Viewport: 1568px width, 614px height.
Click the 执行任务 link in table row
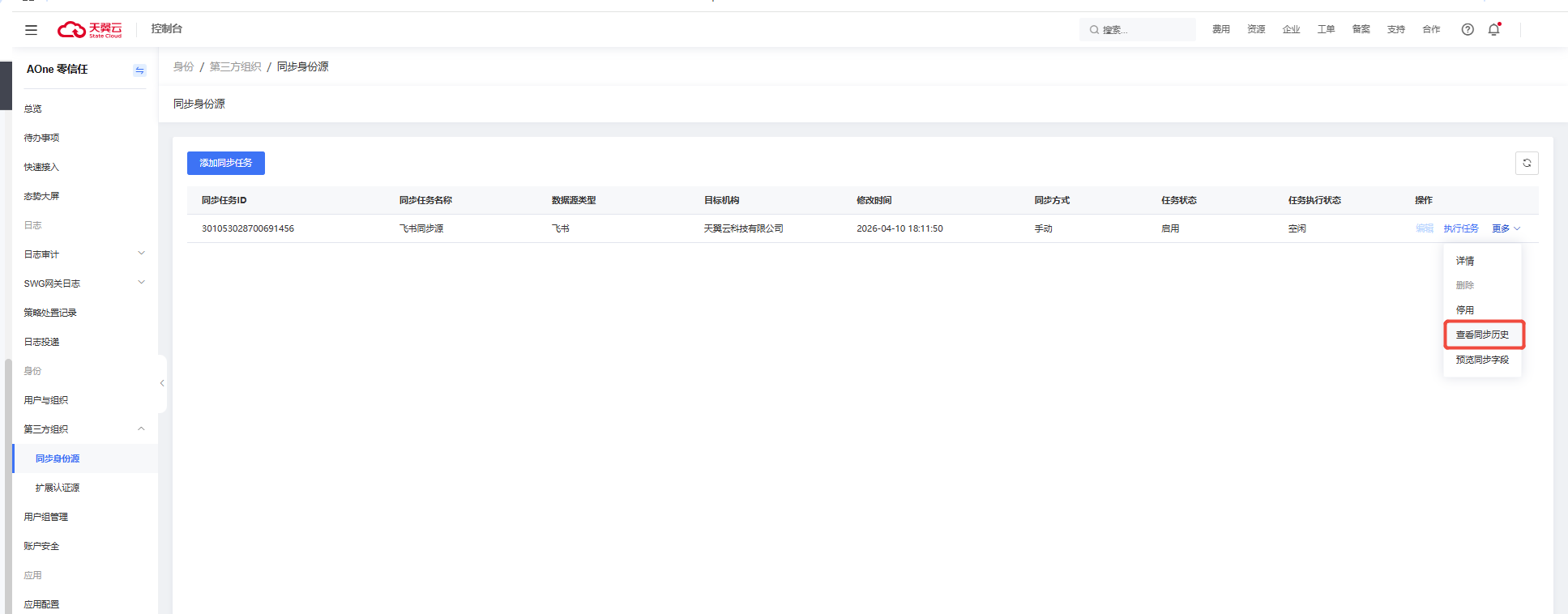pos(1460,229)
